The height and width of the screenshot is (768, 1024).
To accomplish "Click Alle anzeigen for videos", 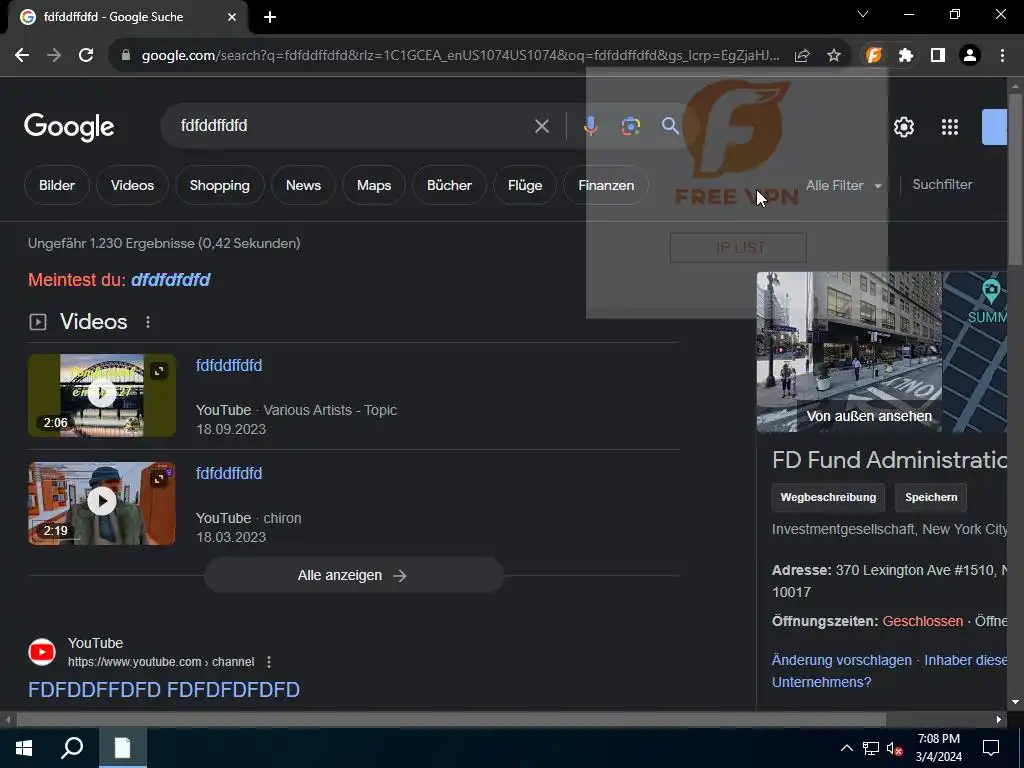I will (354, 575).
